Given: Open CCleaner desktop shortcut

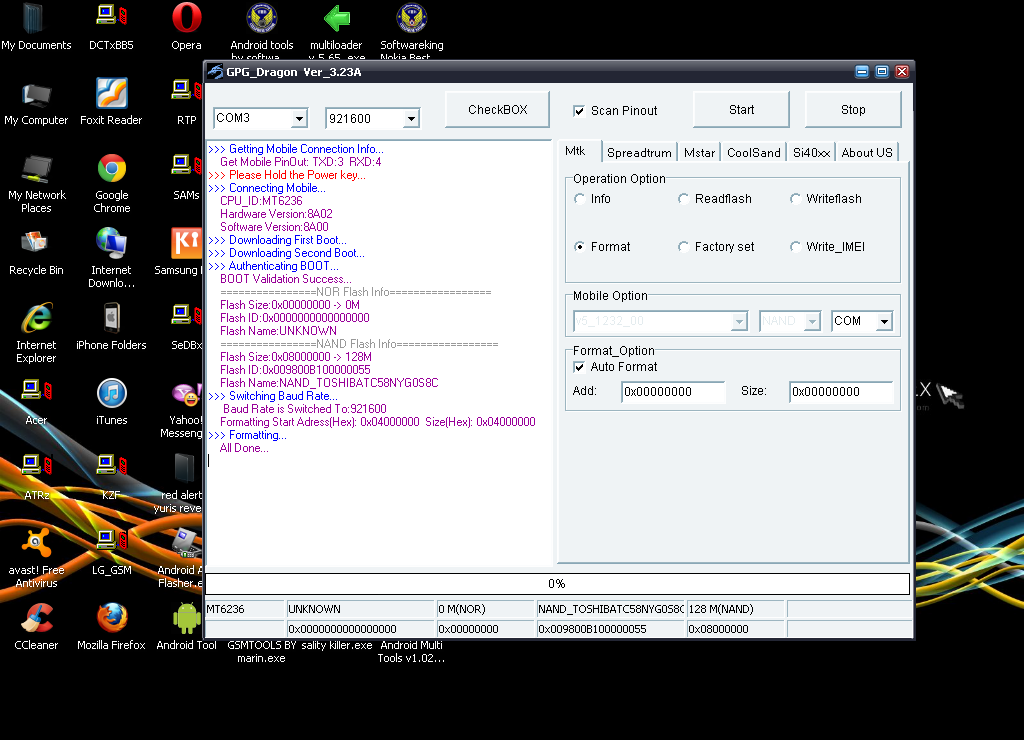Looking at the screenshot, I should click(37, 619).
